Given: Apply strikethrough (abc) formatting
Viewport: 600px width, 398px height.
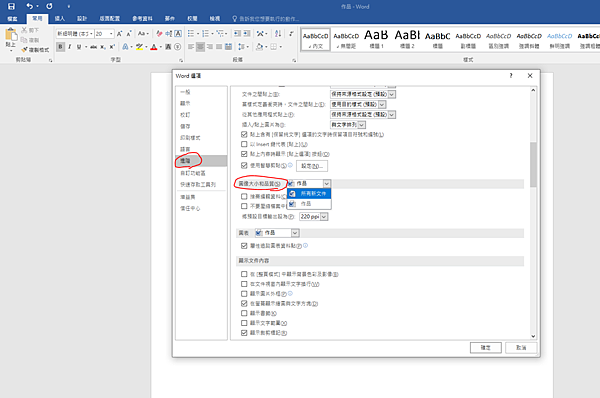Looking at the screenshot, I should click(93, 47).
